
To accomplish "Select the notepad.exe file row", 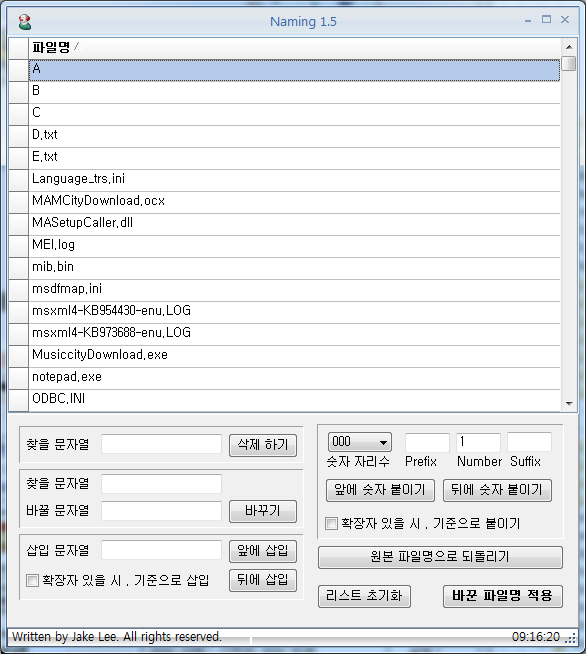I will tap(294, 377).
